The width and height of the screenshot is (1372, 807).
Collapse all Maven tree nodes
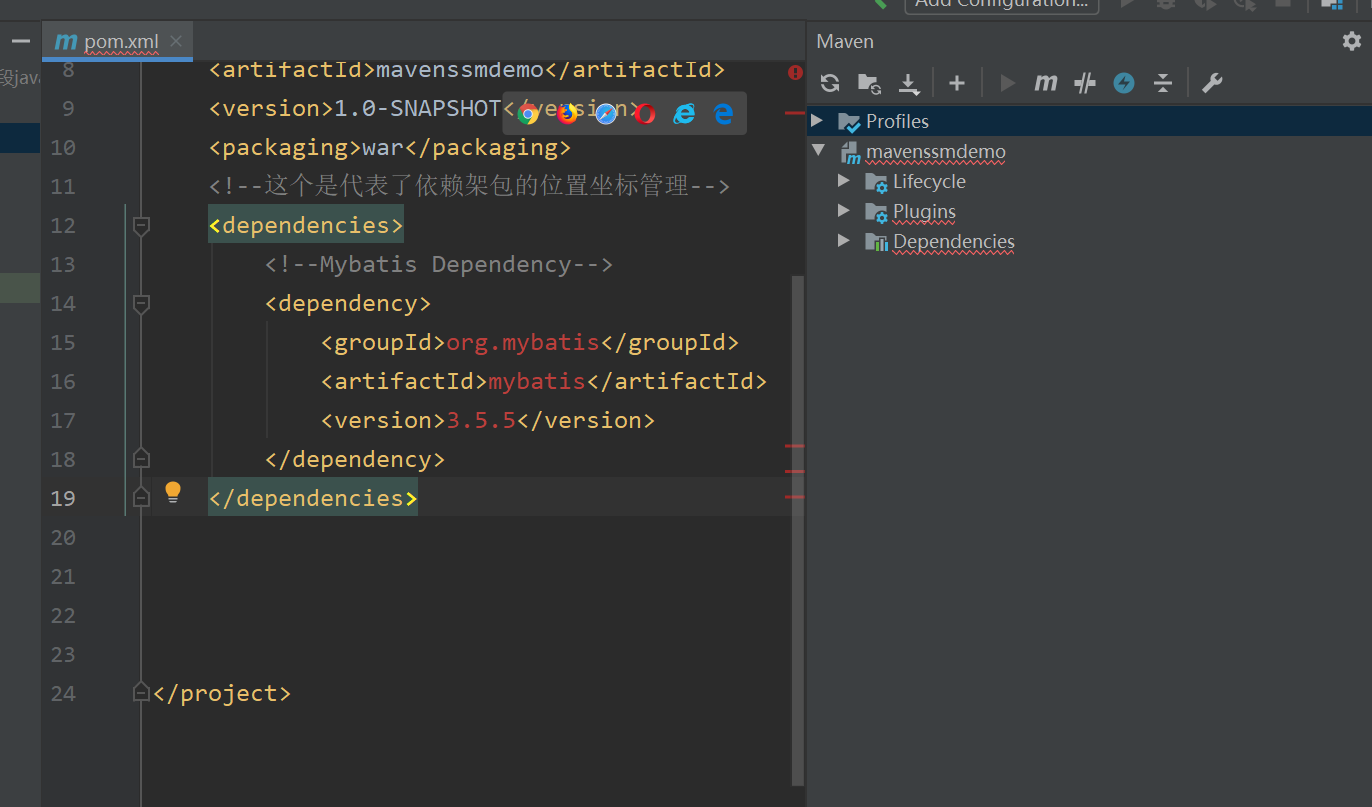tap(1162, 83)
